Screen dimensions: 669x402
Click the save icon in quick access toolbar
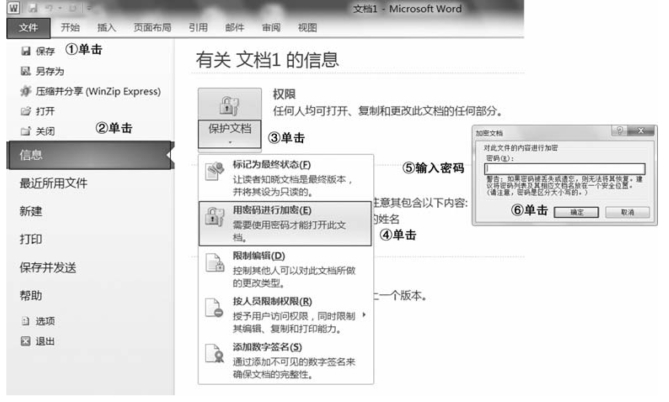[x=33, y=8]
